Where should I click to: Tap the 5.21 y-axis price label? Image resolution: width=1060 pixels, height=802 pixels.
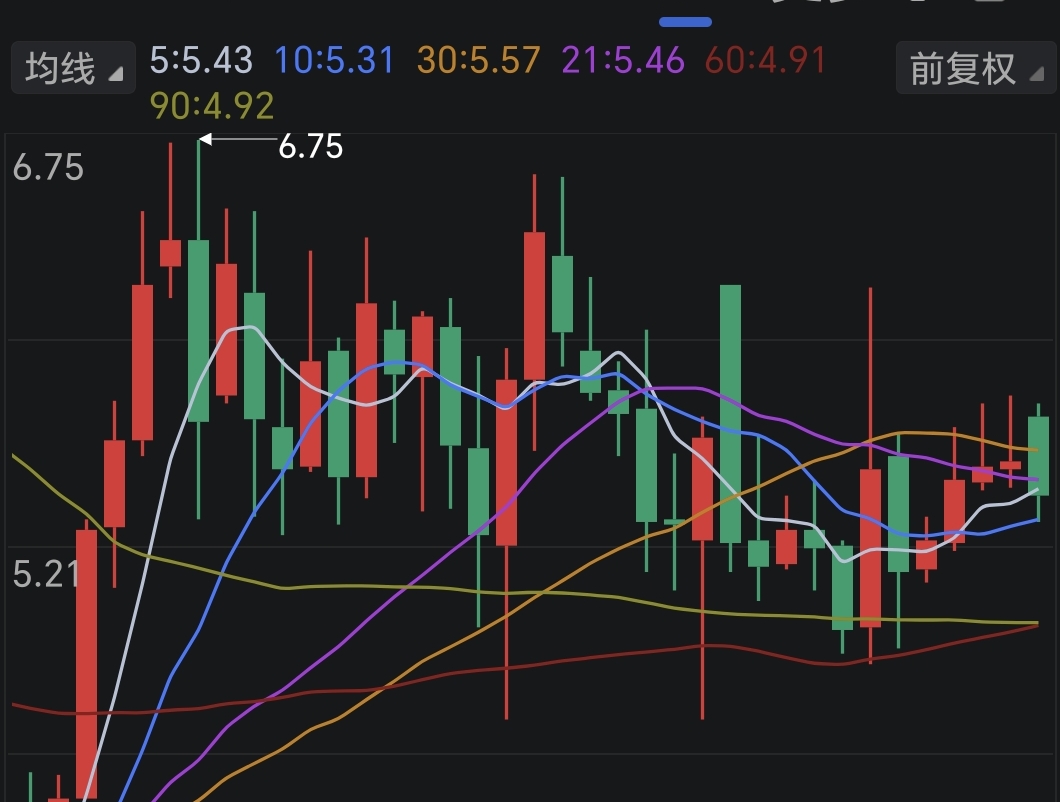point(46,574)
